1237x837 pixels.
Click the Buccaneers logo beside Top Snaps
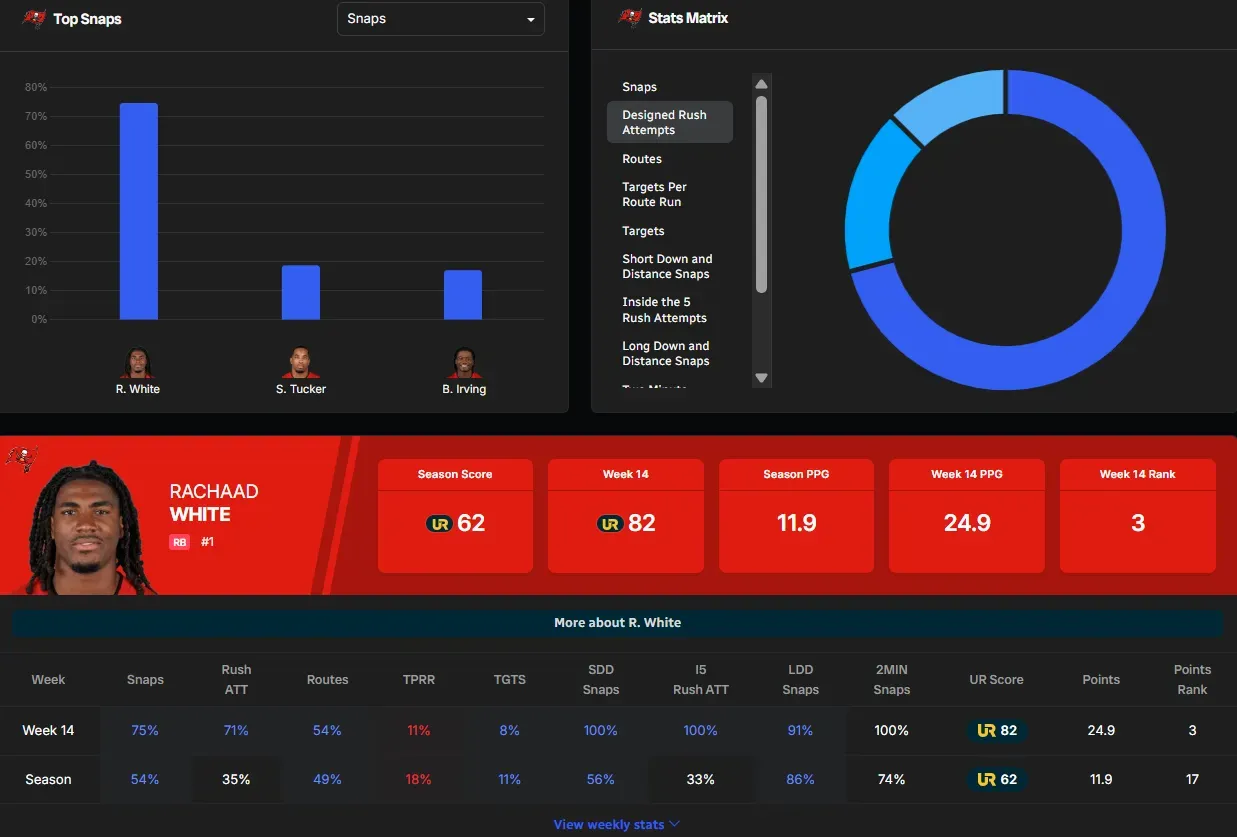(x=34, y=18)
